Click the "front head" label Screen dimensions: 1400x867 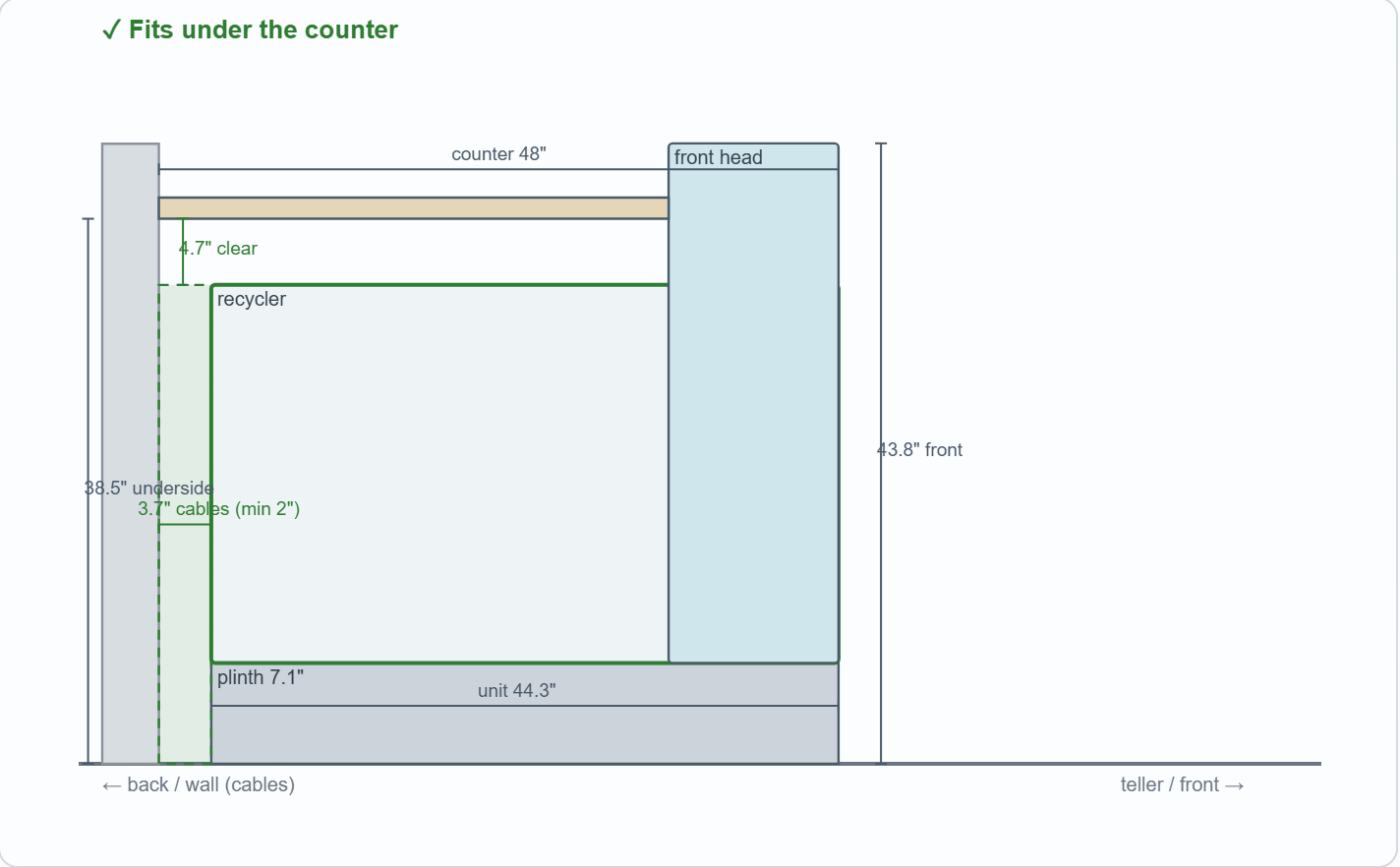coord(719,157)
